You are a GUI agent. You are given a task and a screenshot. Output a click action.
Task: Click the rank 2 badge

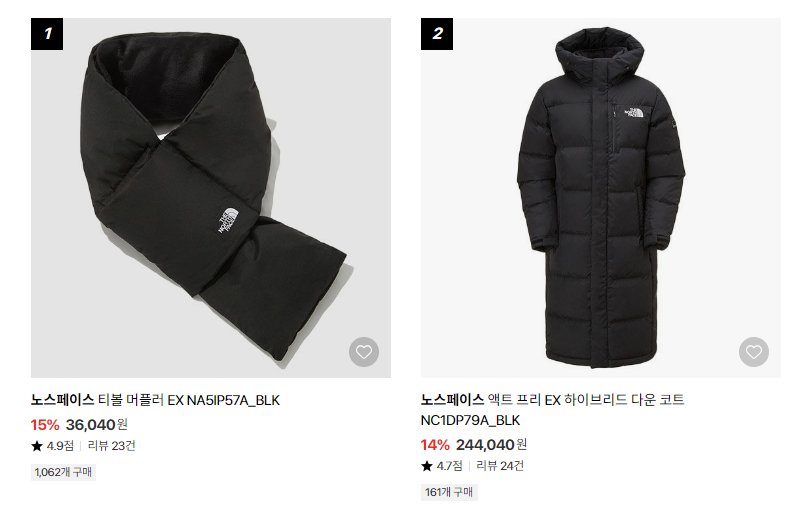(x=437, y=34)
